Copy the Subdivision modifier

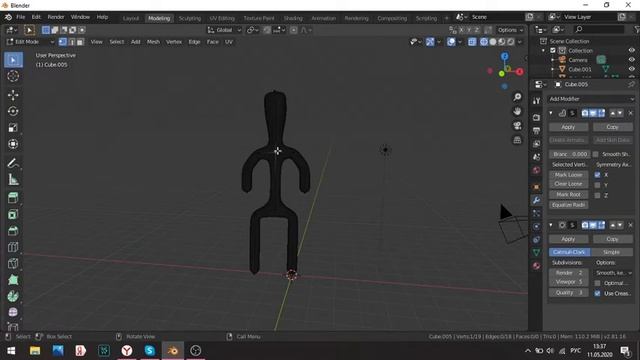coord(612,239)
